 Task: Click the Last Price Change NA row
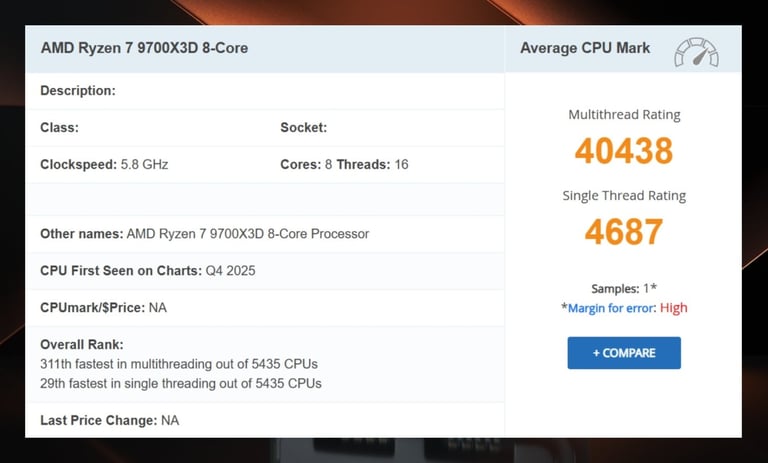(x=109, y=421)
